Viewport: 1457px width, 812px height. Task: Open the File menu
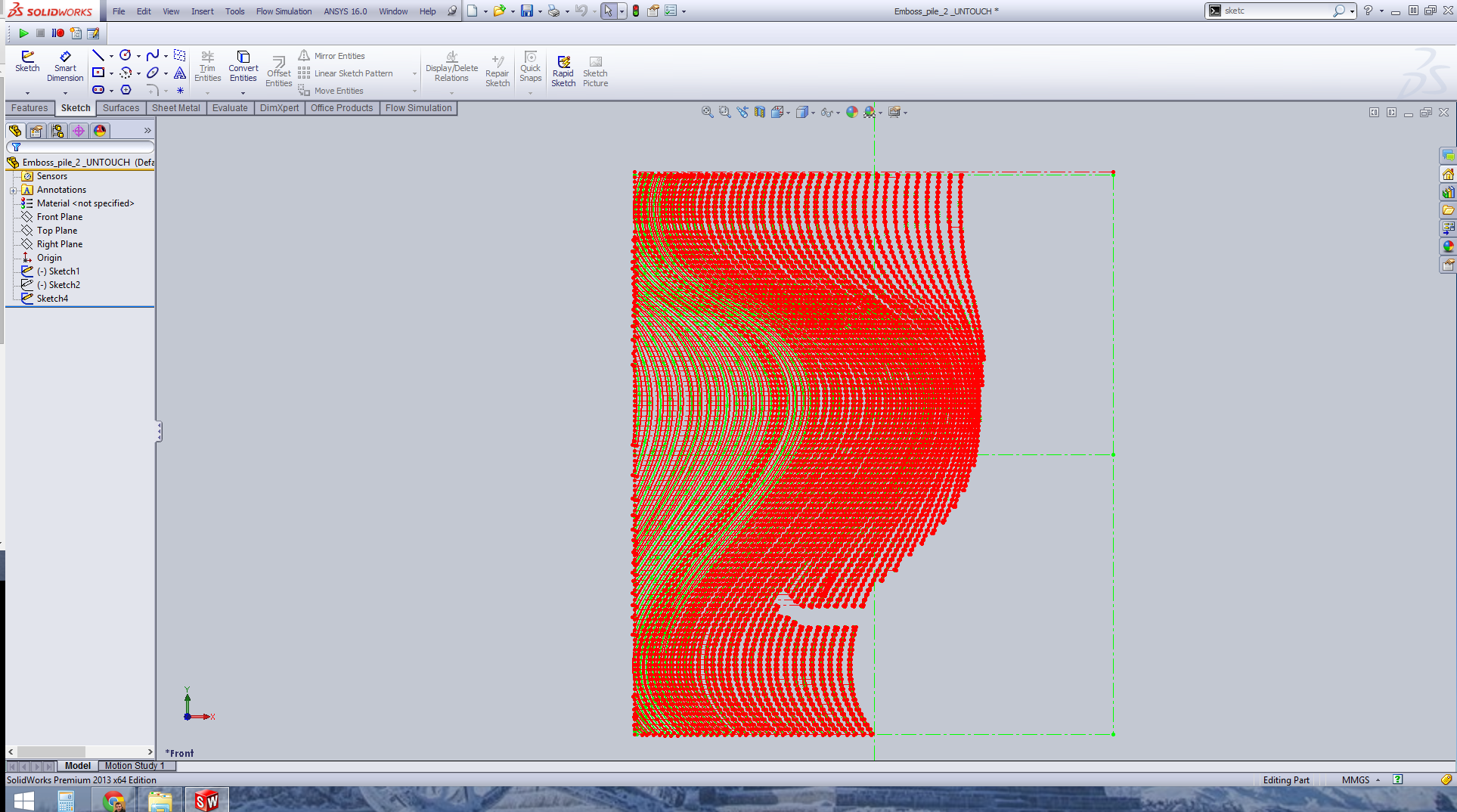(x=119, y=11)
